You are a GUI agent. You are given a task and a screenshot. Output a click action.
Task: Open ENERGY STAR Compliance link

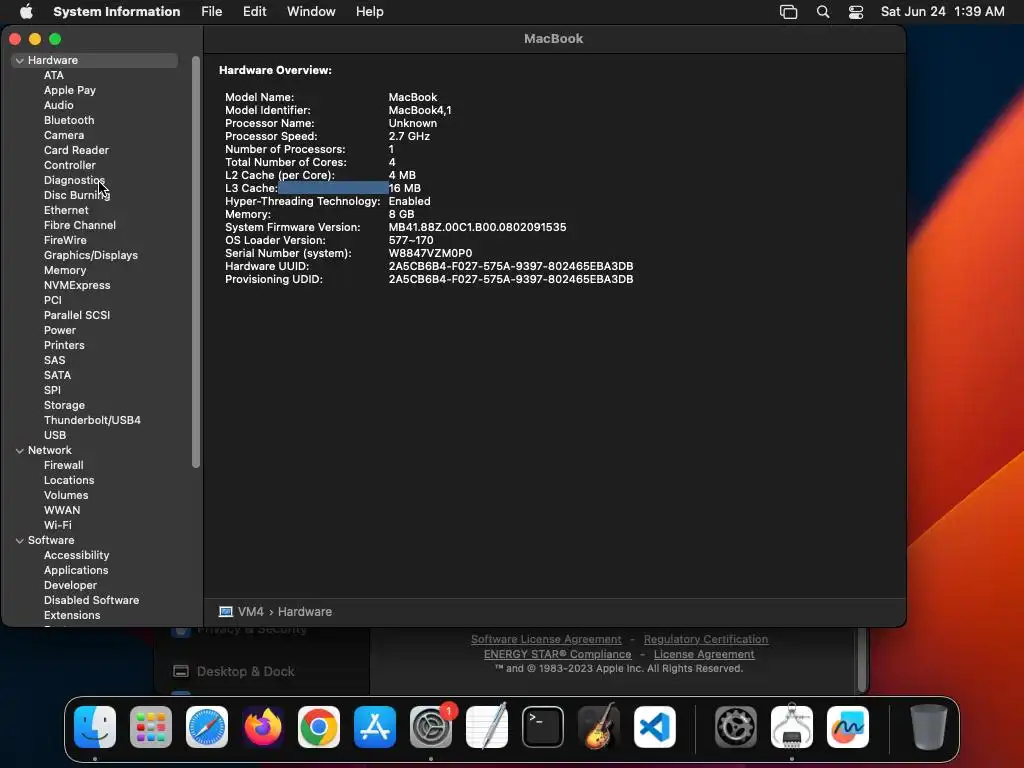coord(558,654)
